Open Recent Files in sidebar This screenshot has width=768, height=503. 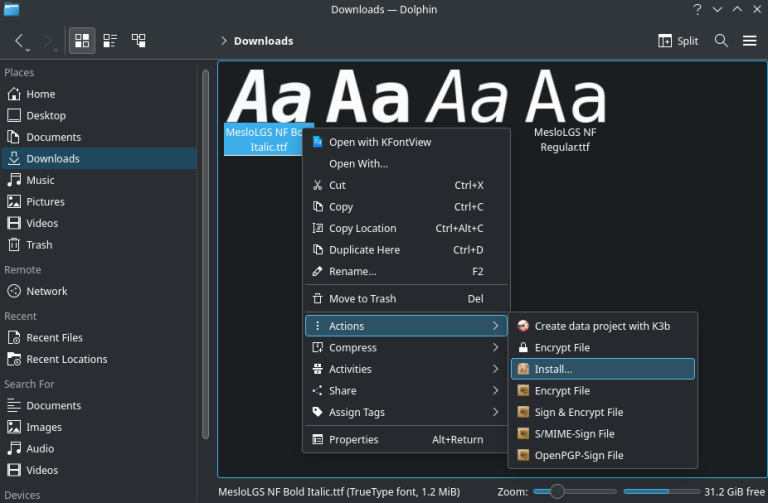[55, 338]
